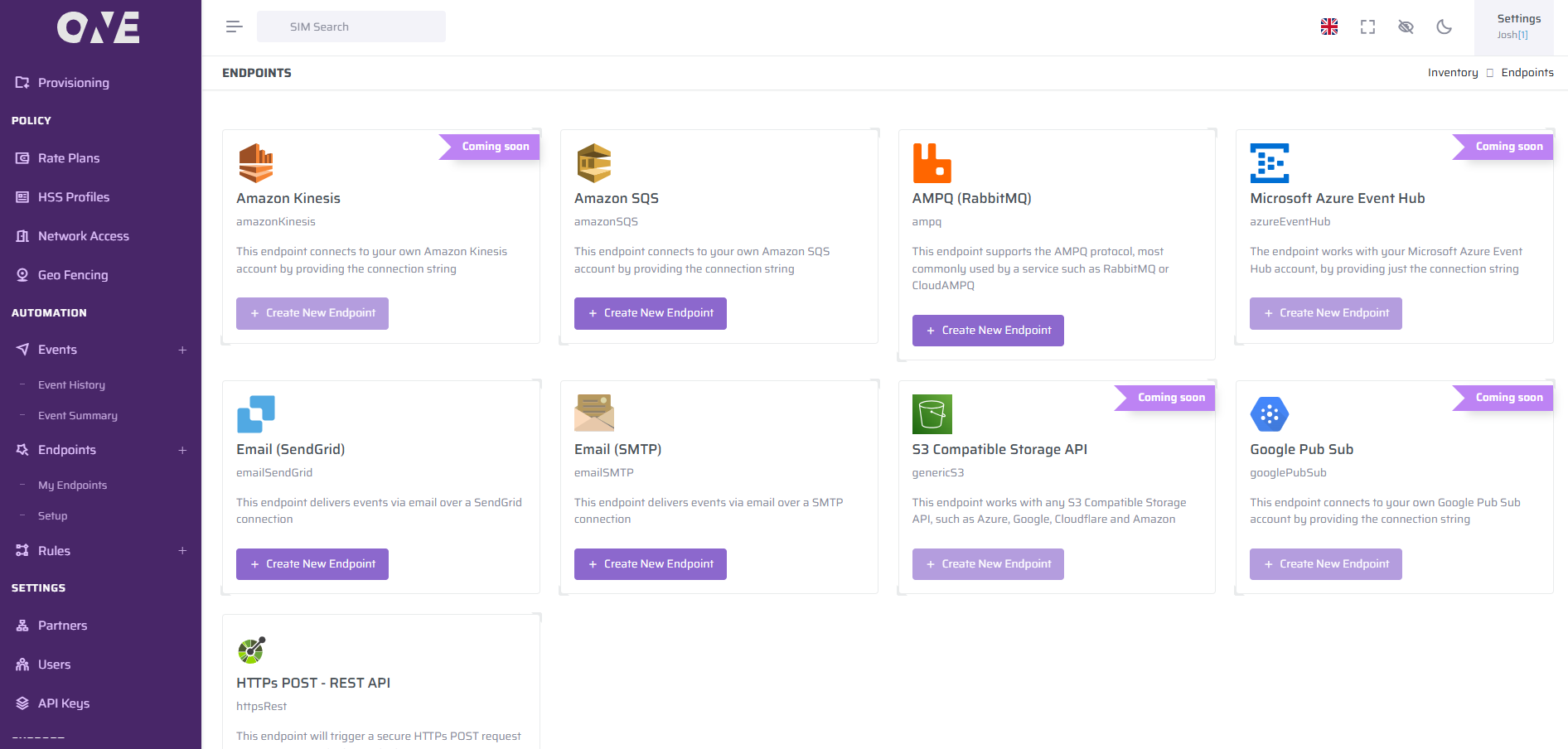Screen dimensions: 1568x749
Task: Click the RabbitMQ orange logo icon
Action: 932,162
